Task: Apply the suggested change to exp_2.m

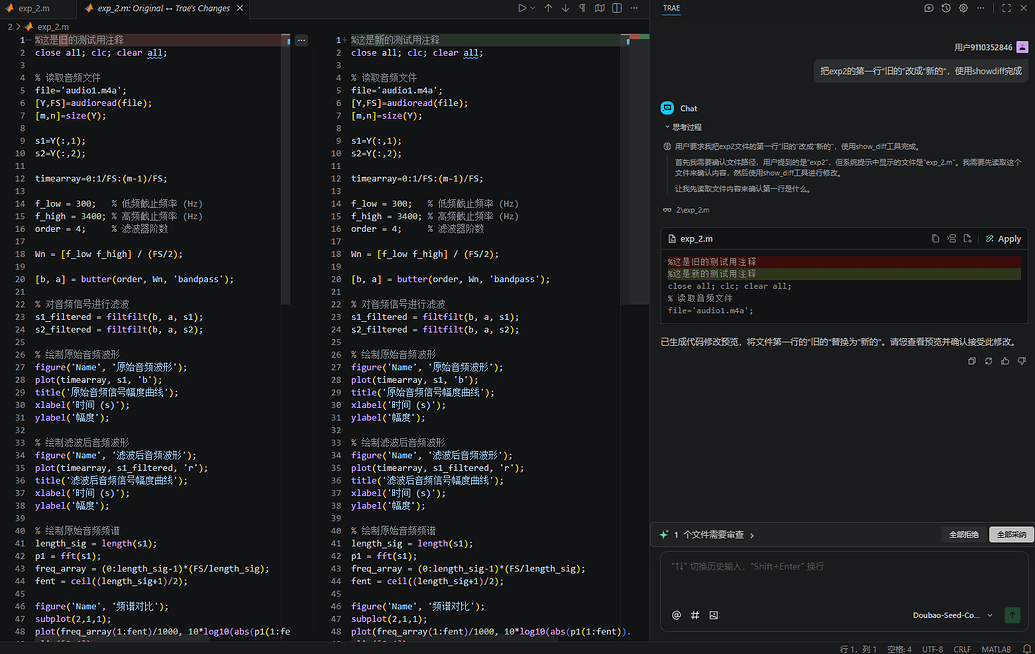Action: tap(1003, 239)
